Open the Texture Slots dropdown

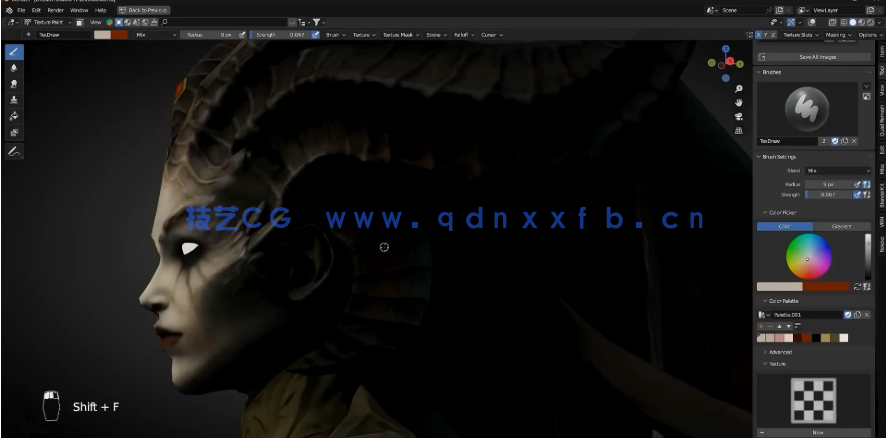click(800, 35)
